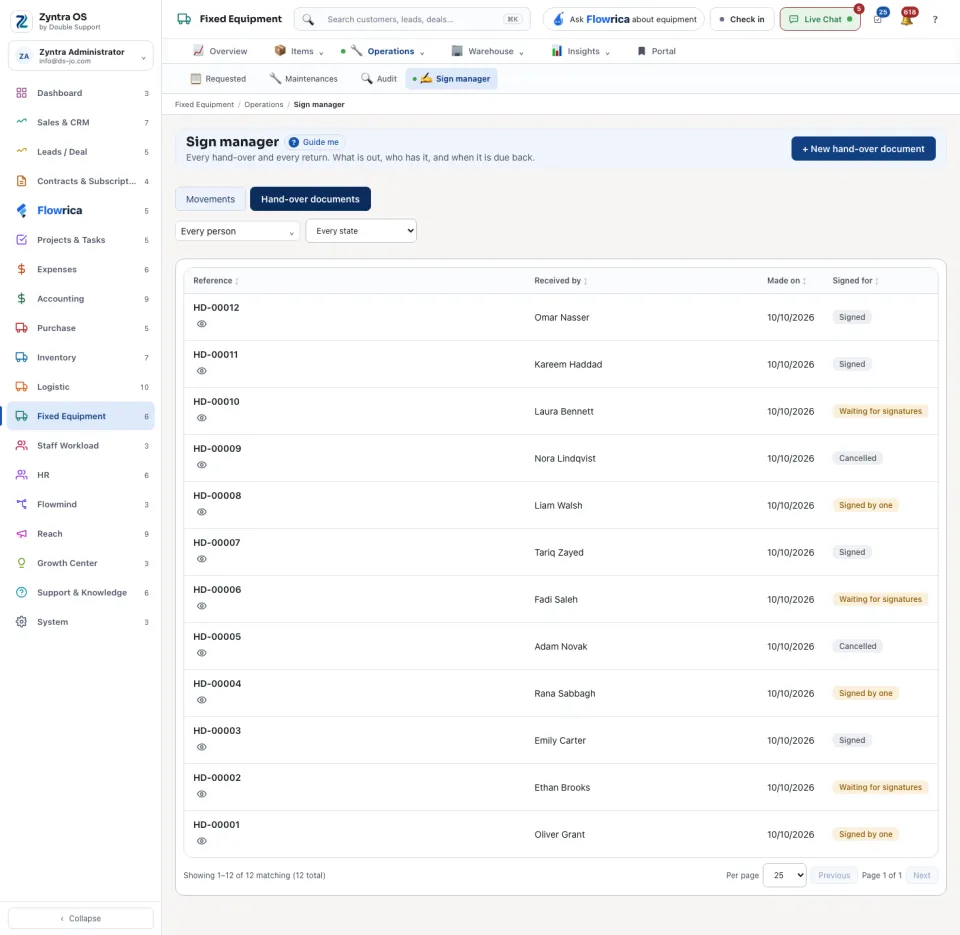Switch to Movements view

click(x=211, y=199)
